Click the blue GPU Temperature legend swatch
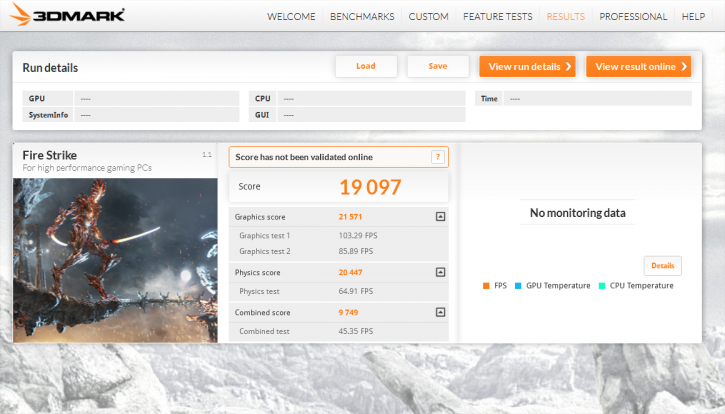The image size is (725, 414). click(x=518, y=286)
